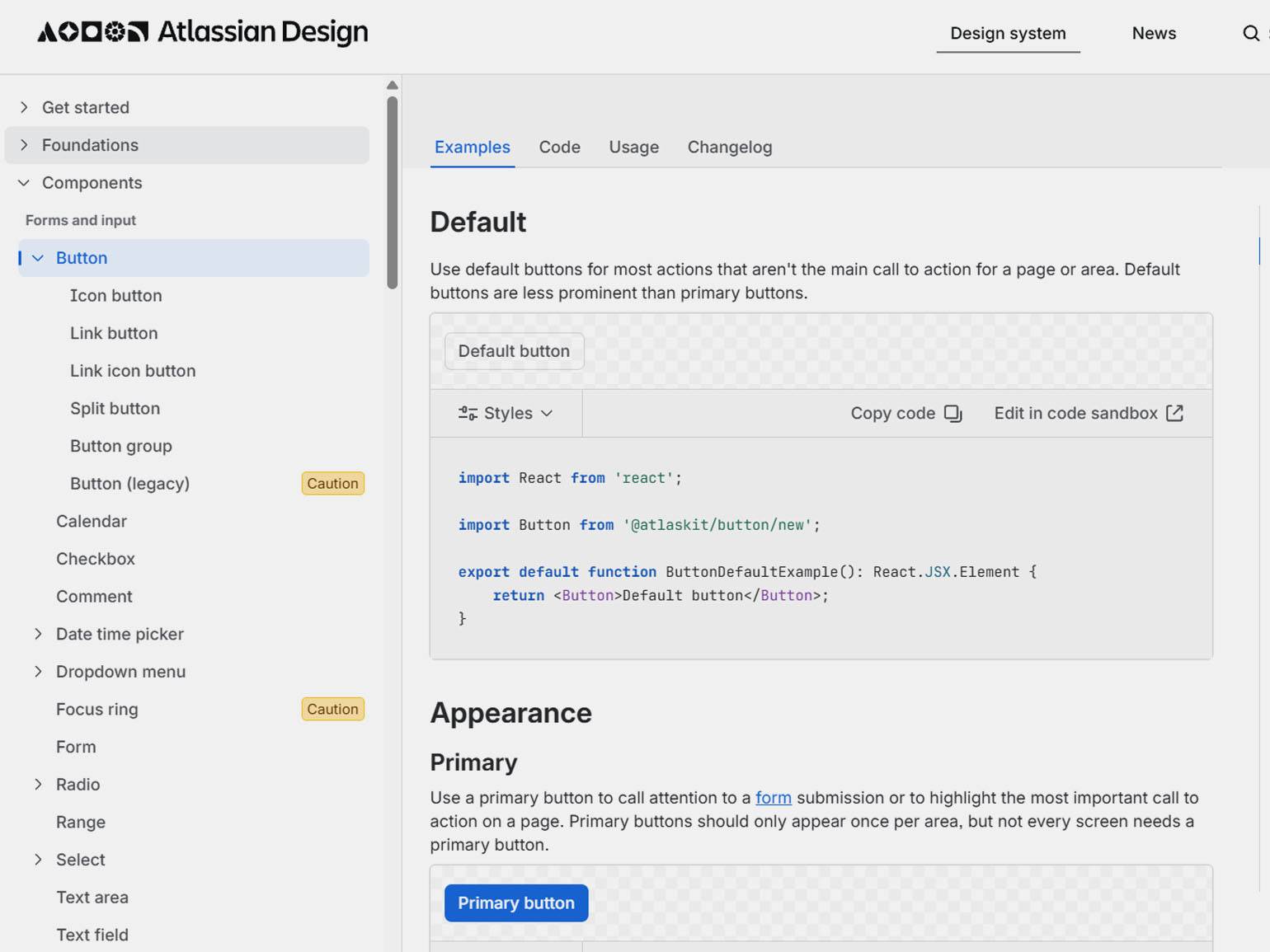
Task: Click the Primary subheading
Action: click(x=473, y=762)
